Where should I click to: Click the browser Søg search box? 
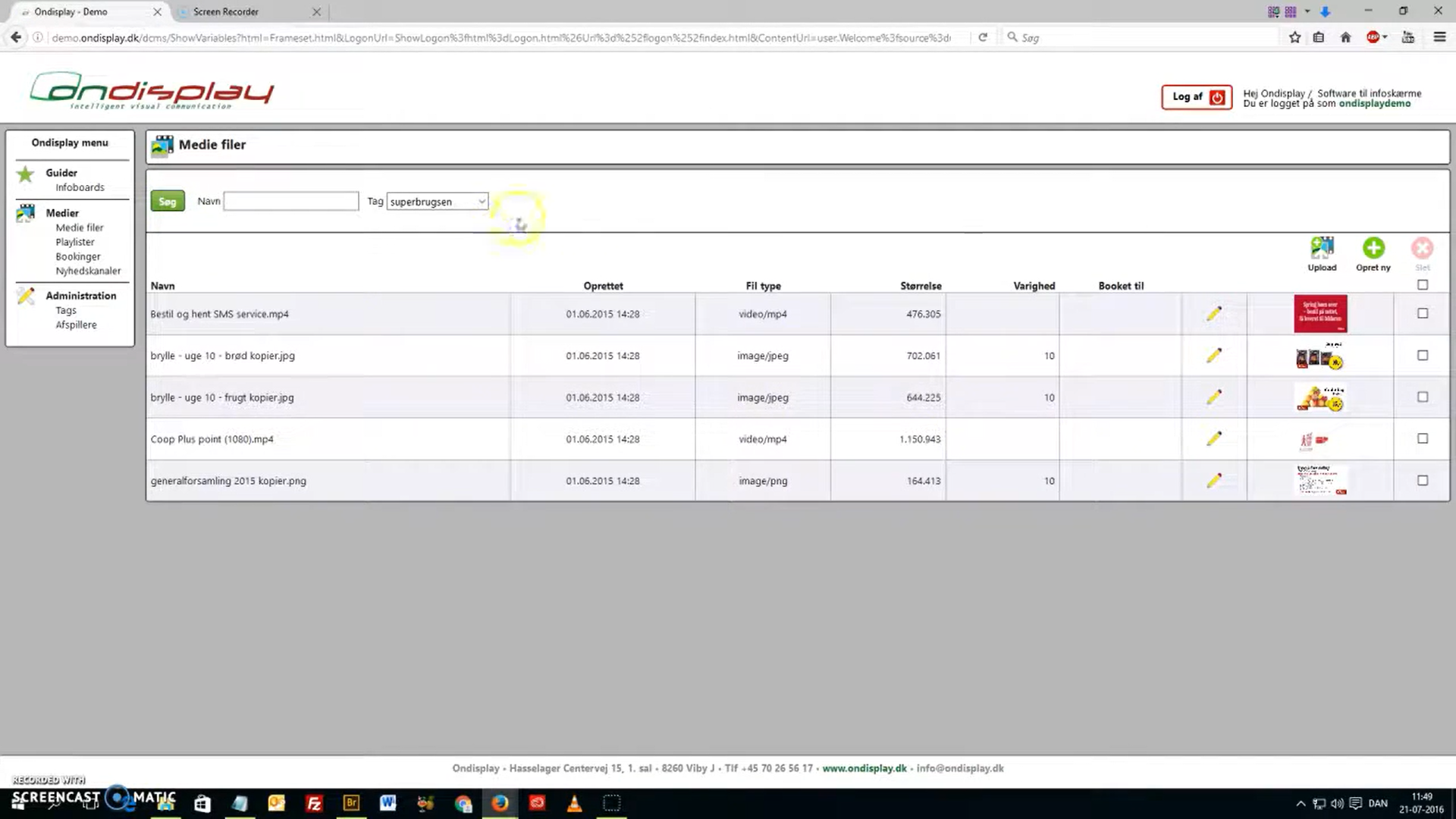point(1141,37)
